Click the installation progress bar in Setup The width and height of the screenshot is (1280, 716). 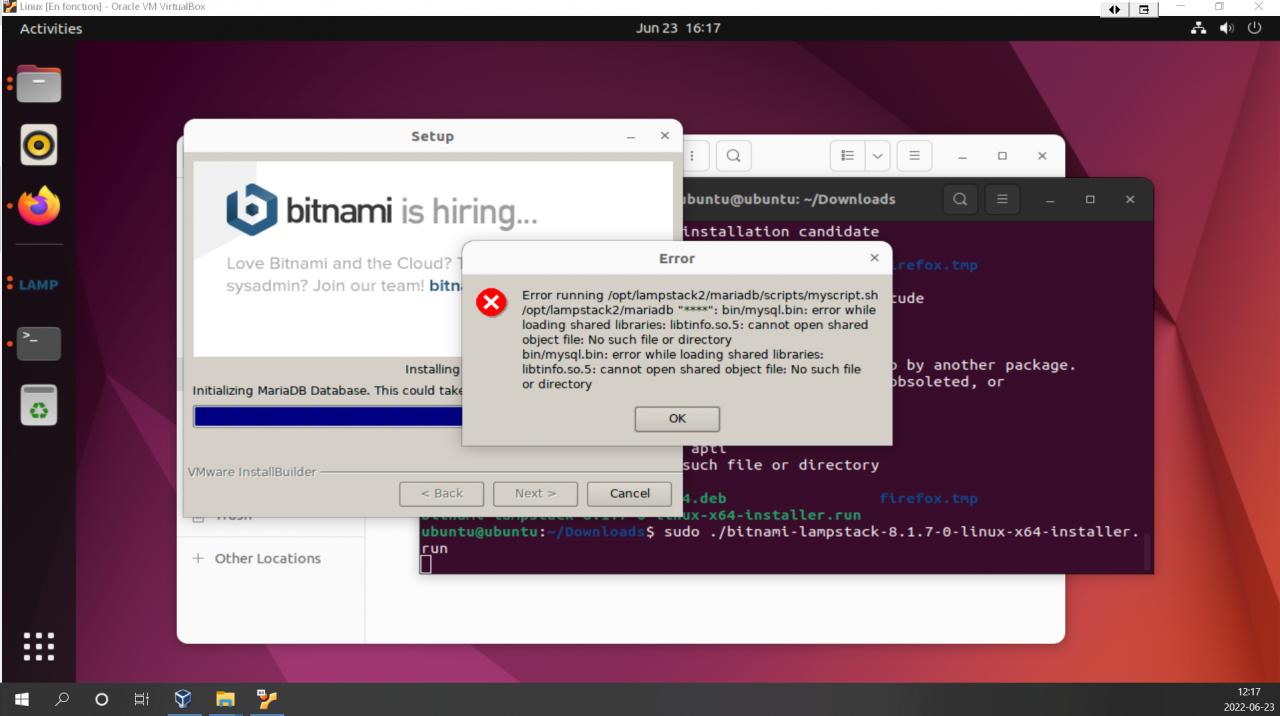[x=328, y=417]
